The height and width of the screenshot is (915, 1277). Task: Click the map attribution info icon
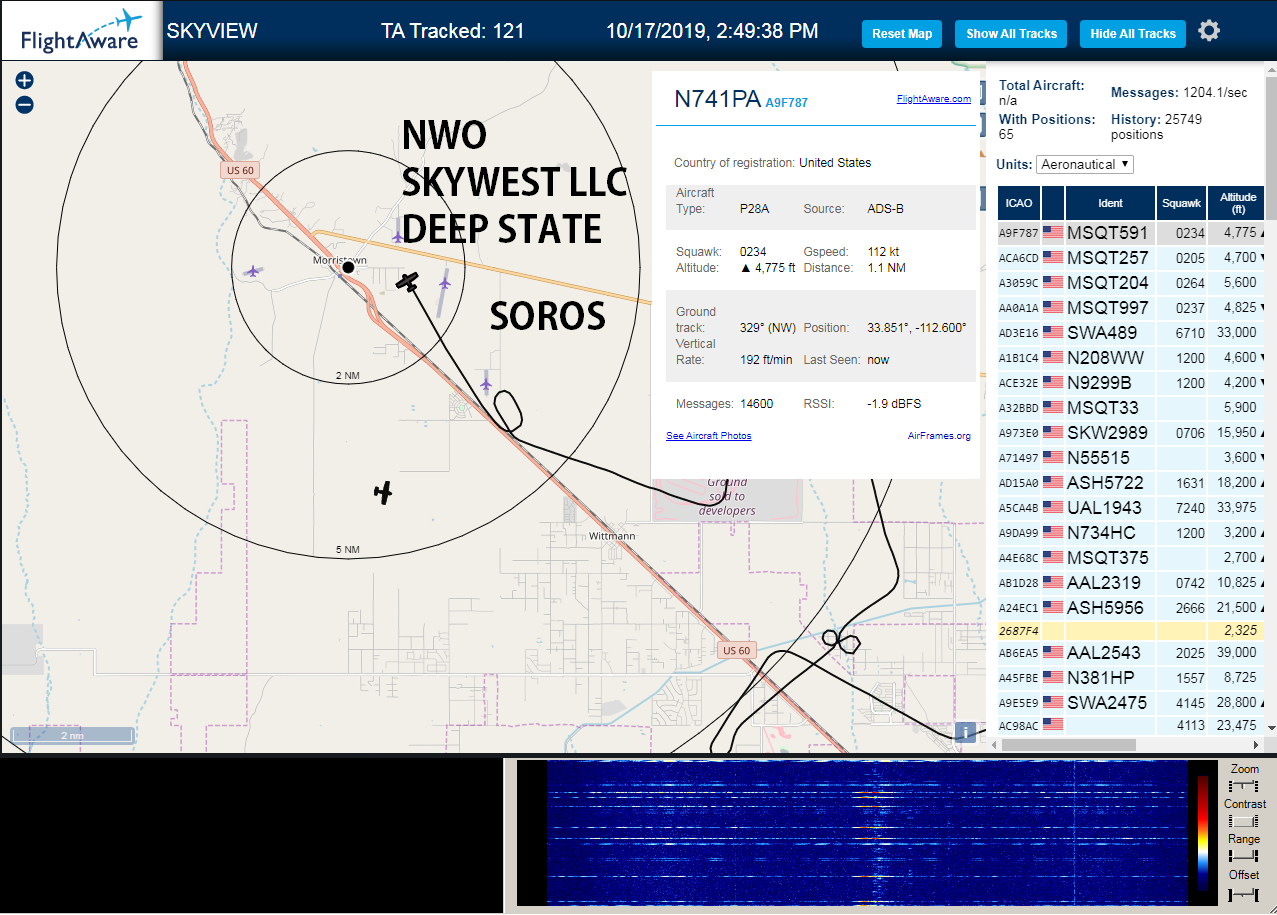[x=965, y=731]
